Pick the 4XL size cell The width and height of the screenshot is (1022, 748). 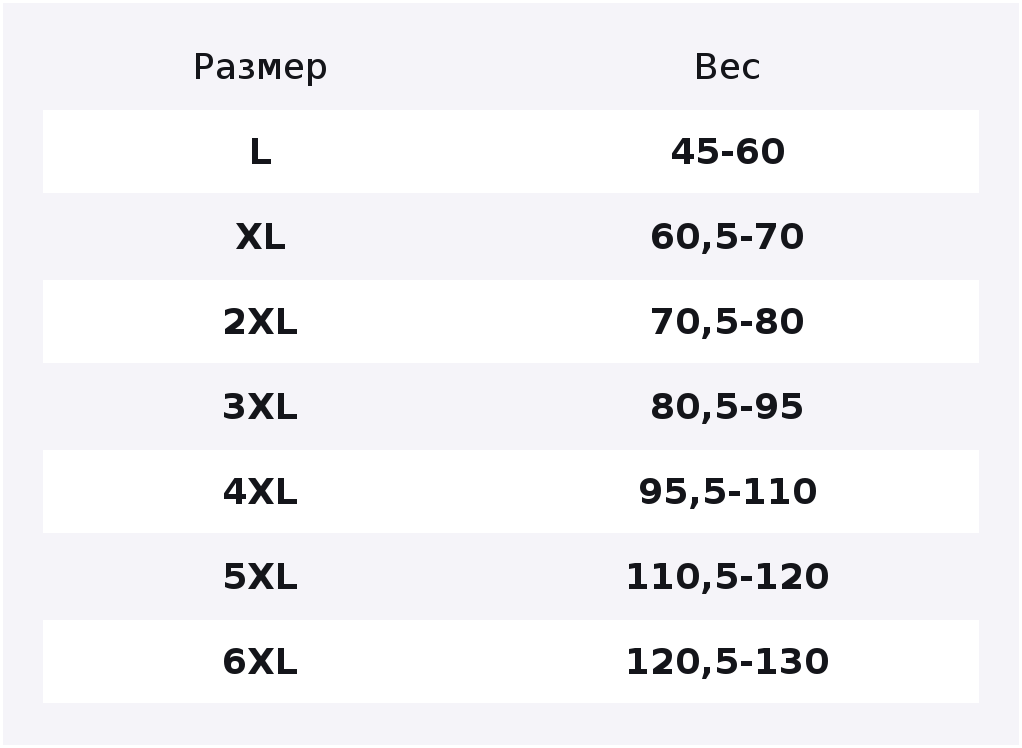point(260,491)
